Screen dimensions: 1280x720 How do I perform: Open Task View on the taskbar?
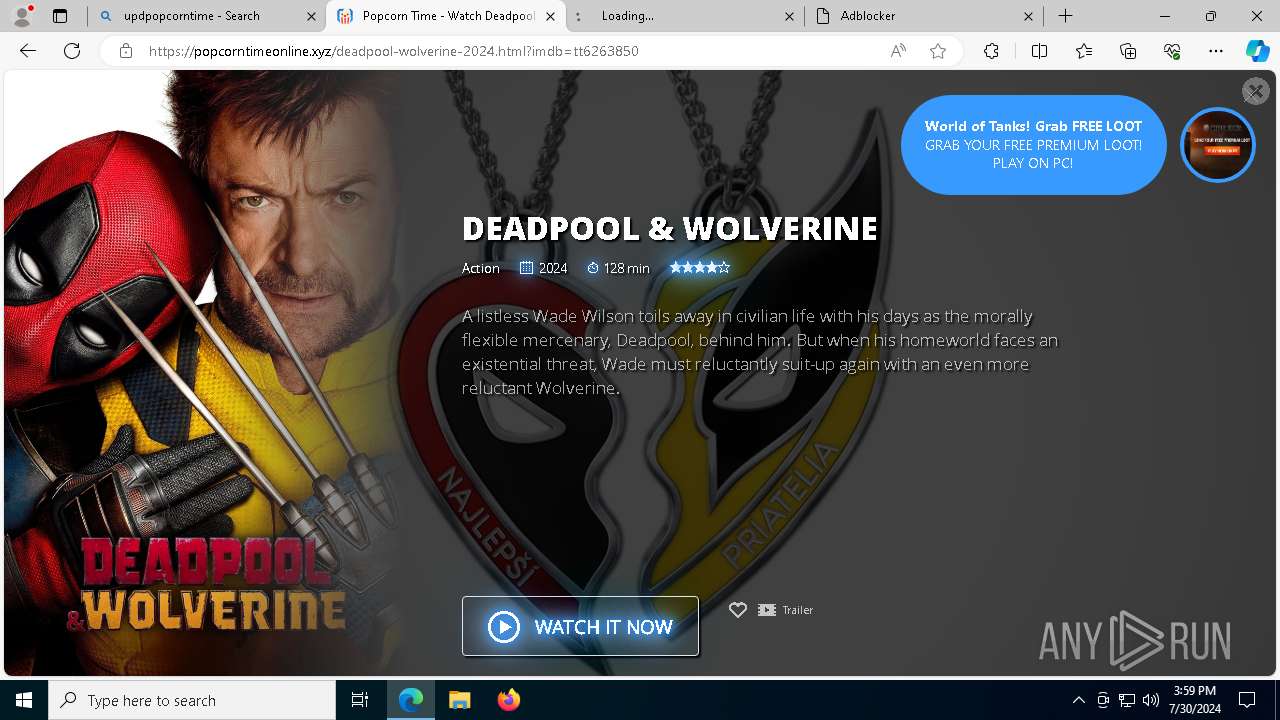pyautogui.click(x=360, y=700)
